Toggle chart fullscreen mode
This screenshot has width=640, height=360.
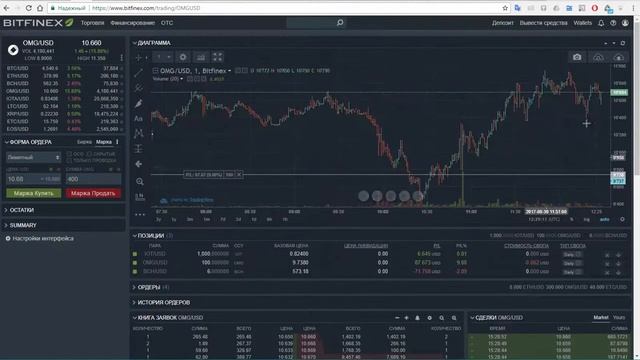tap(218, 57)
